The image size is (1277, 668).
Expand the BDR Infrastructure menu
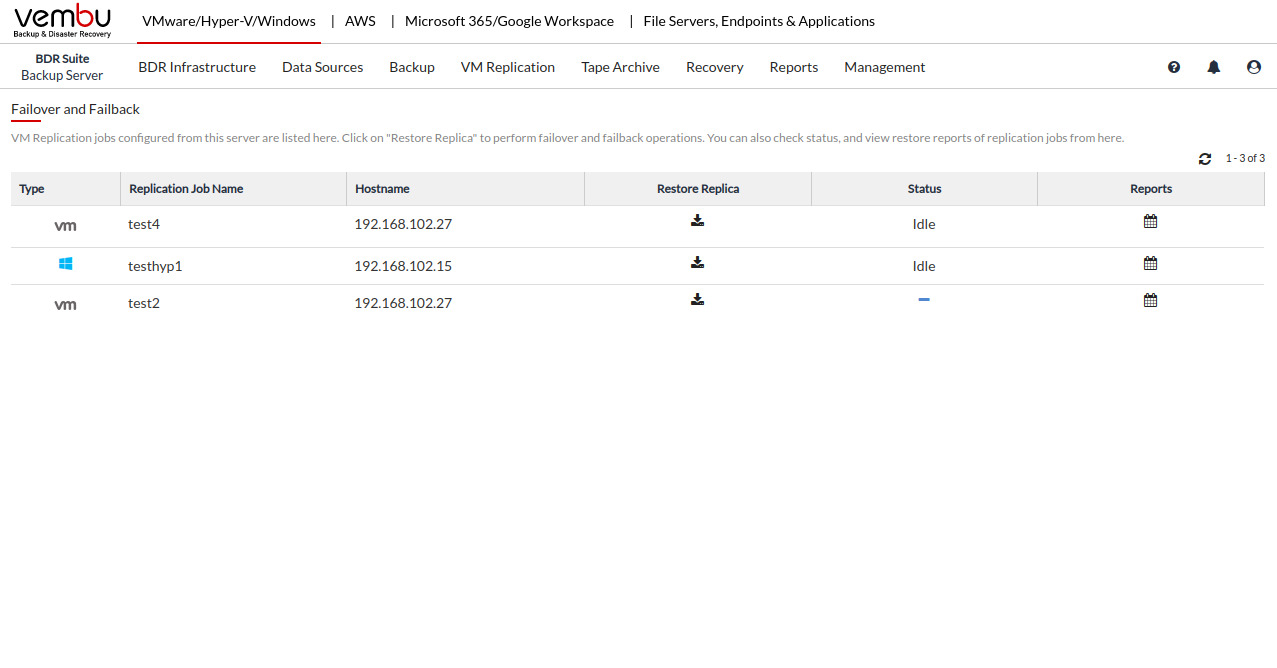click(x=197, y=67)
